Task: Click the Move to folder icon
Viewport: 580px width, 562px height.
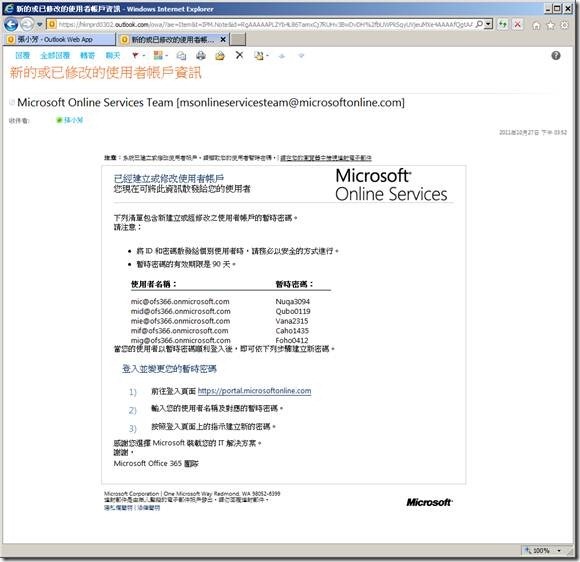Action: click(259, 56)
